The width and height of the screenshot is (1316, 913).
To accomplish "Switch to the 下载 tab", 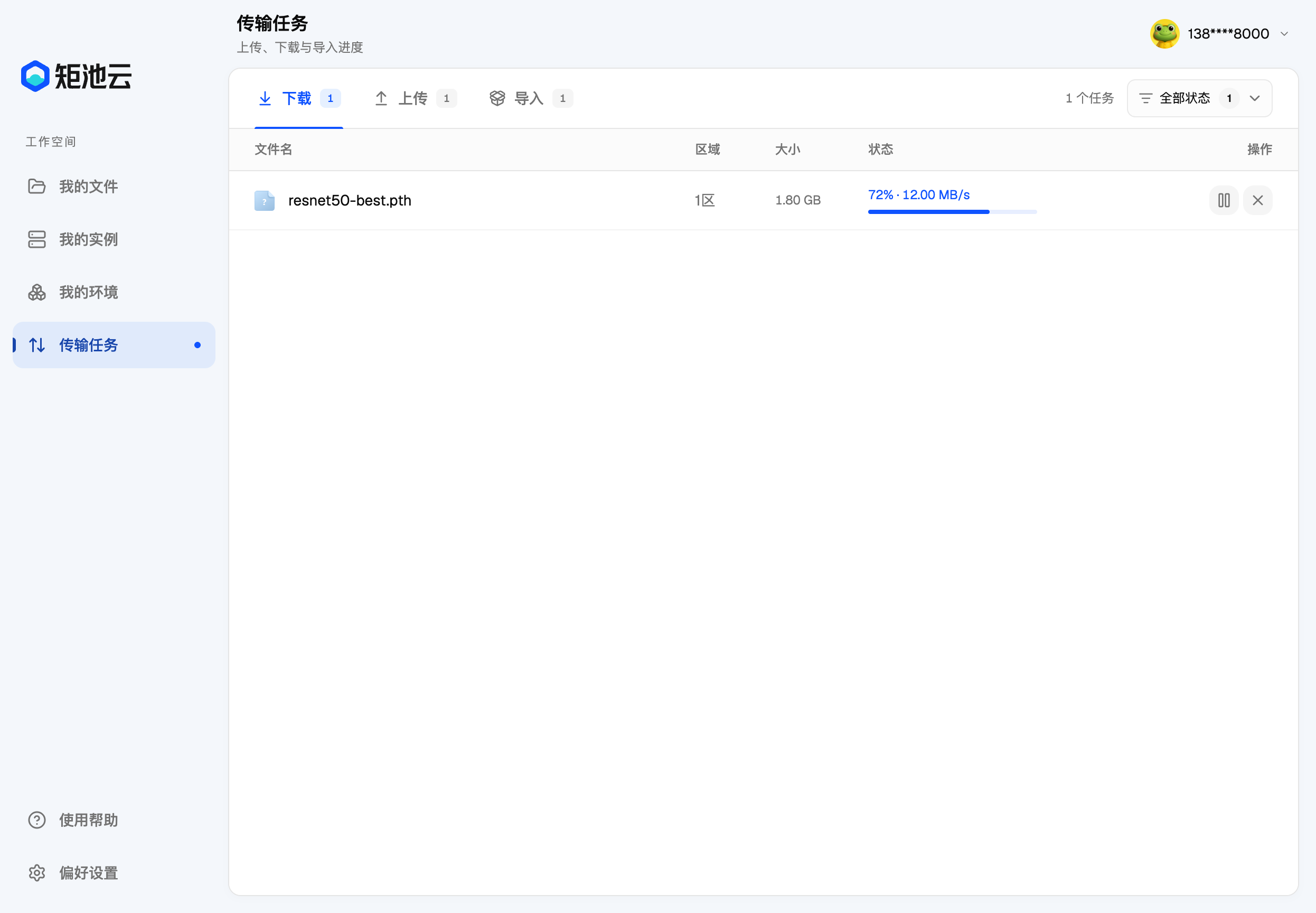I will point(298,98).
